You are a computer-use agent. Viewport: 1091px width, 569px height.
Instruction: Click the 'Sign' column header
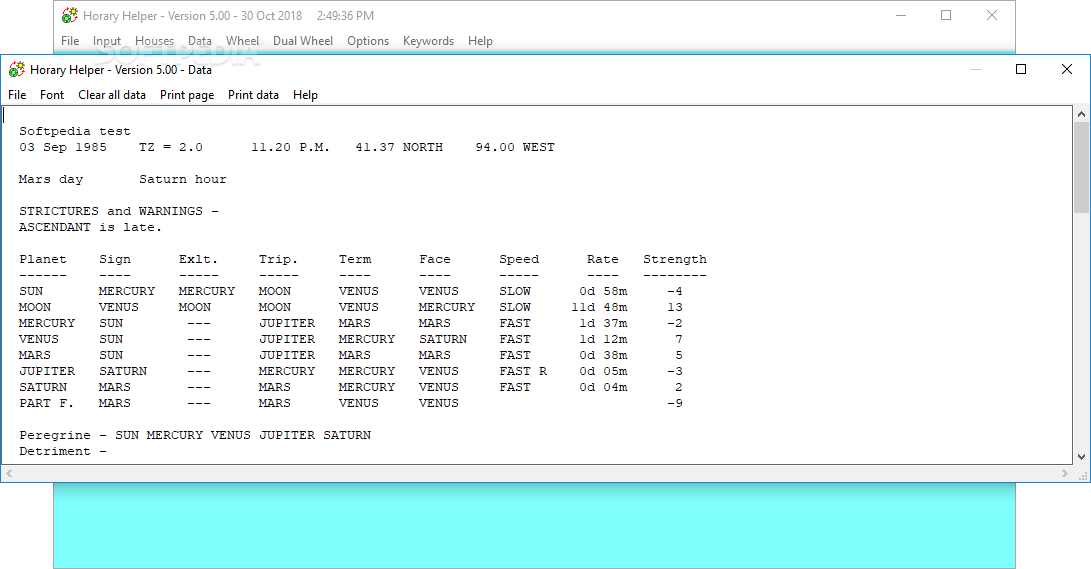(x=115, y=259)
